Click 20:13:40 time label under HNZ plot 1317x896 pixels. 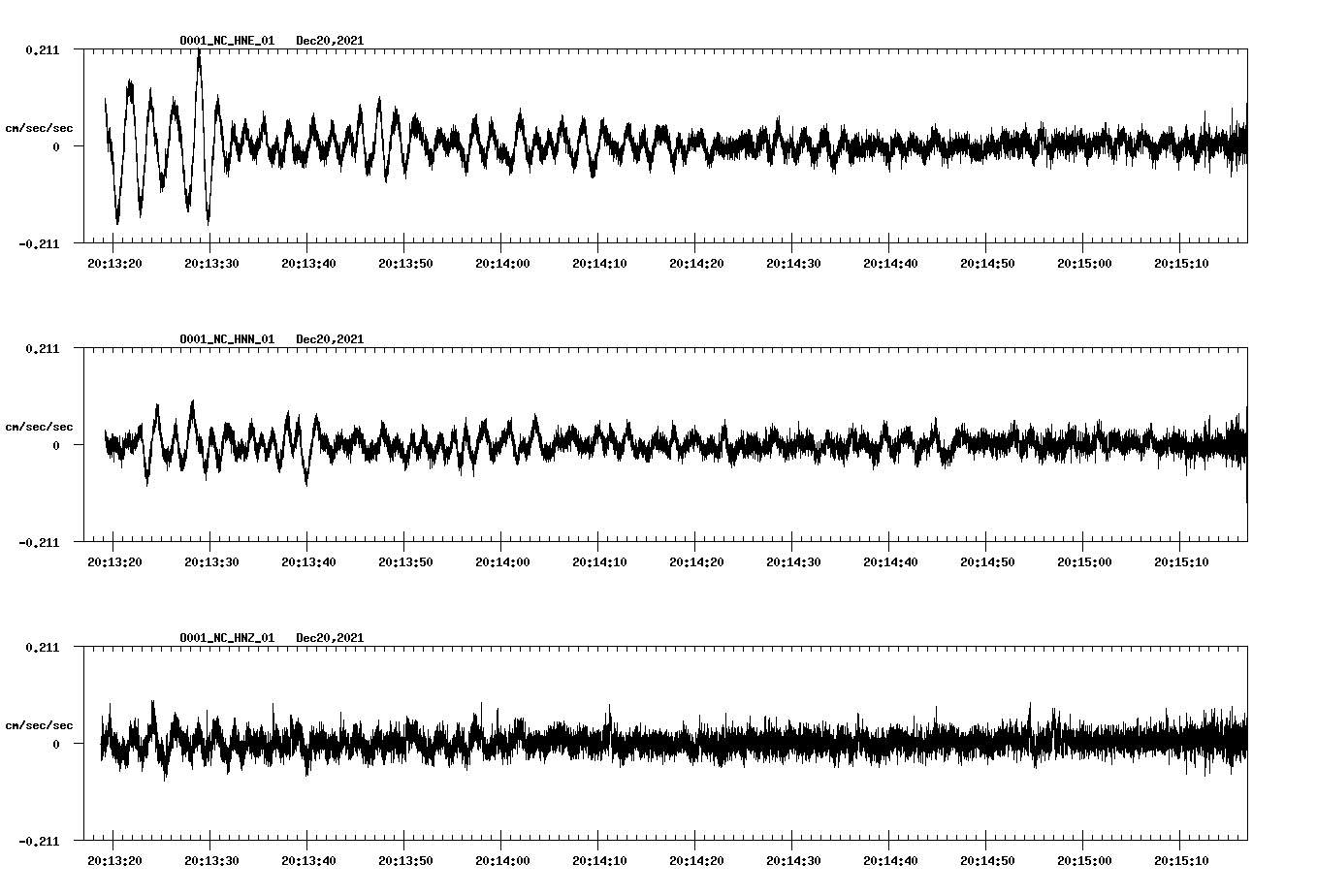308,861
